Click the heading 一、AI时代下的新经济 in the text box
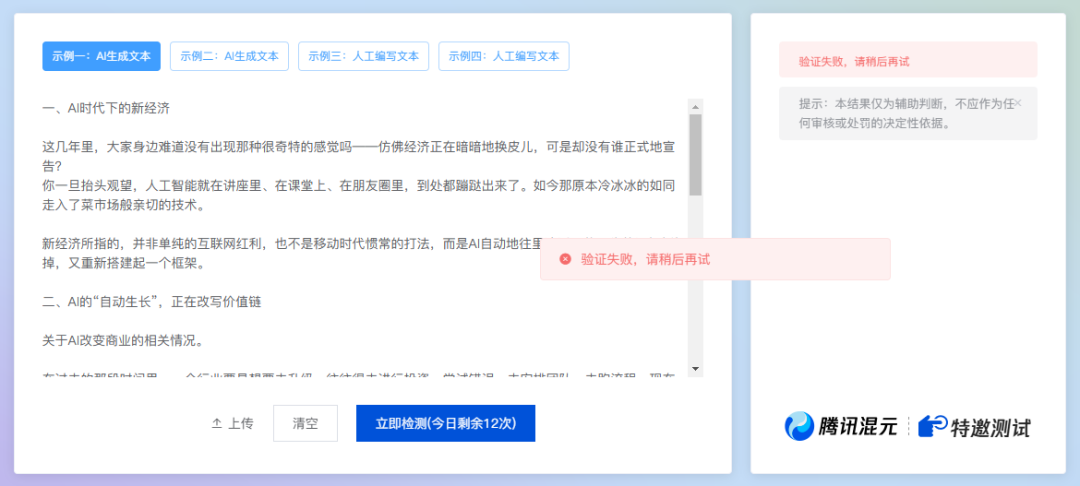1080x486 pixels. (112, 108)
